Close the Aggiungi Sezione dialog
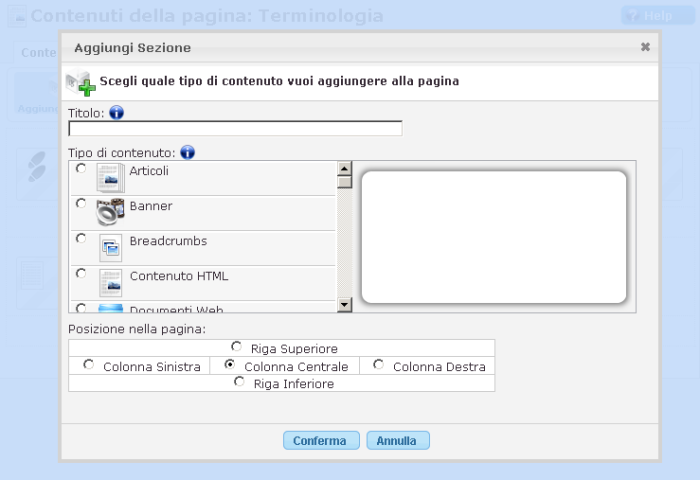Screen dimensions: 700x480 (x=645, y=47)
